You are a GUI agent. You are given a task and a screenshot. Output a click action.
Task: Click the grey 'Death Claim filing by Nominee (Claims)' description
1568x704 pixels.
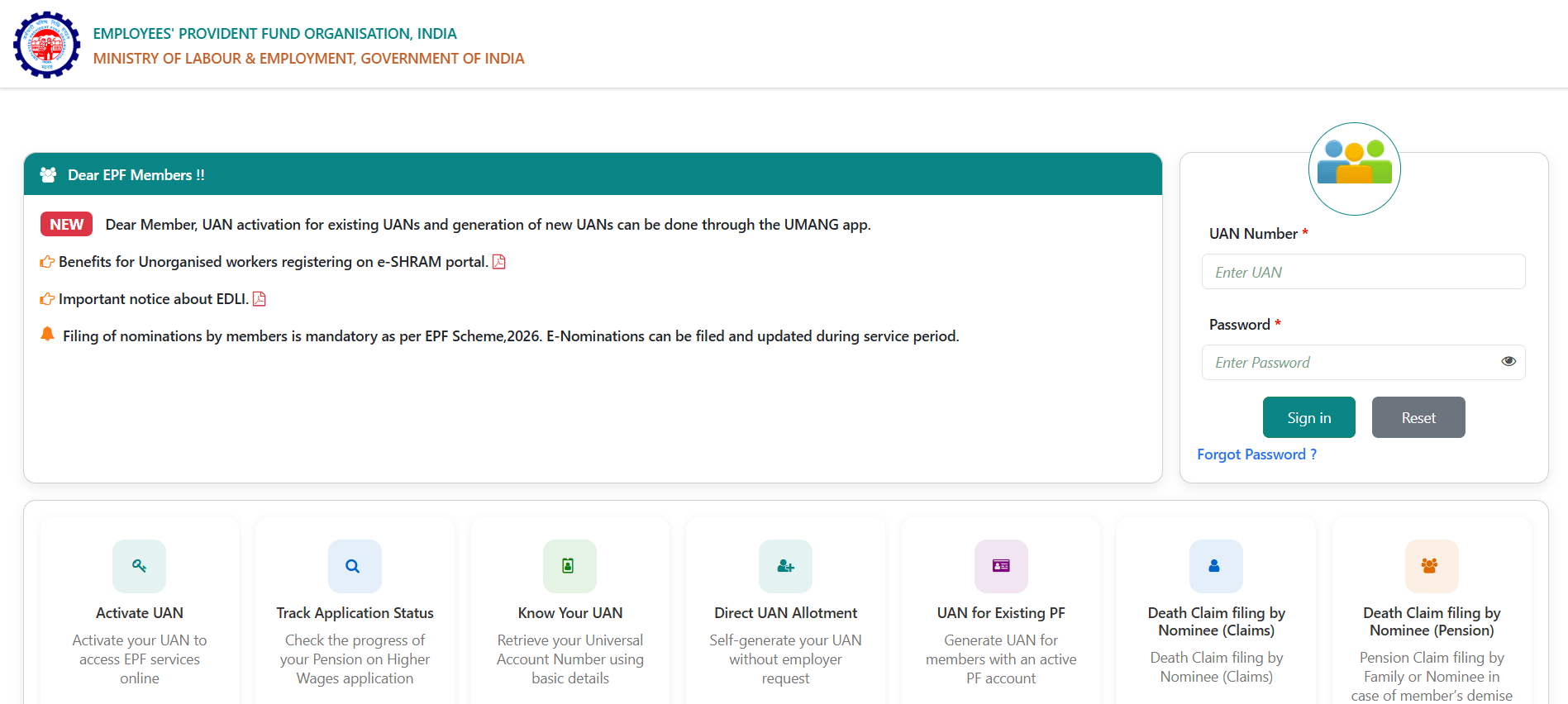click(1217, 667)
